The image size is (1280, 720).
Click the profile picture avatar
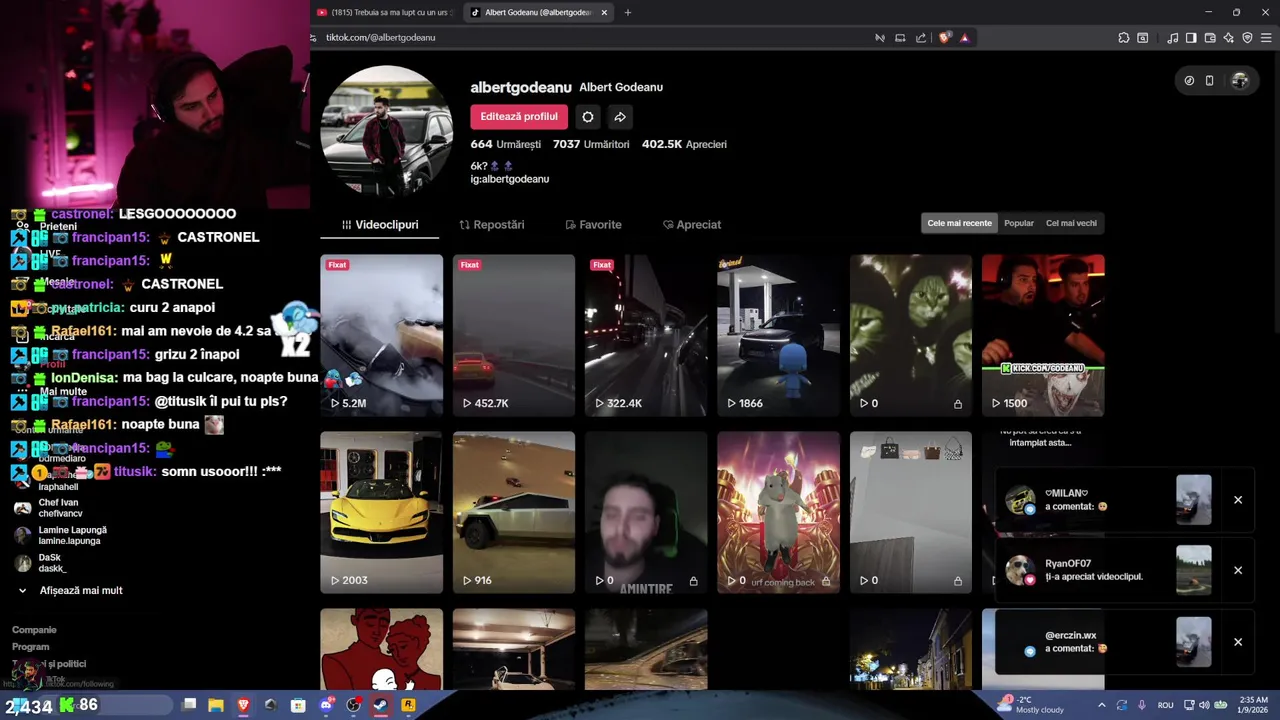pos(387,131)
